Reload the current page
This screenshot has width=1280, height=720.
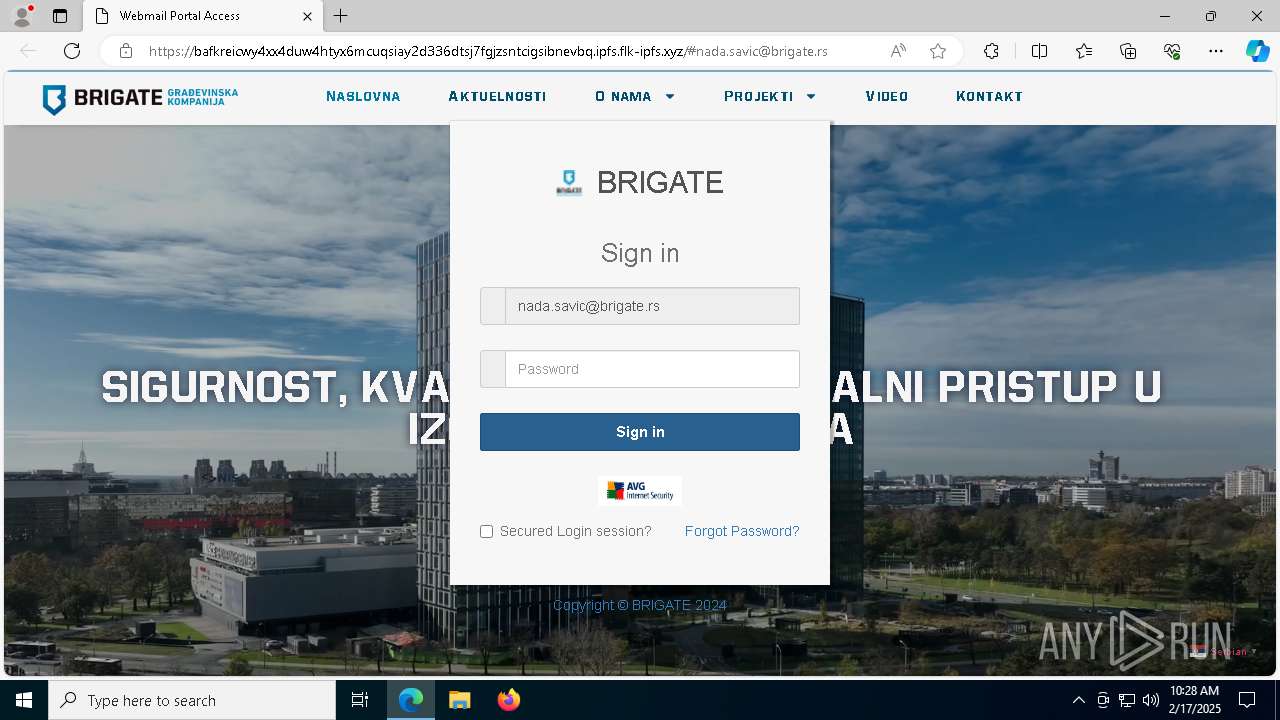pos(72,51)
